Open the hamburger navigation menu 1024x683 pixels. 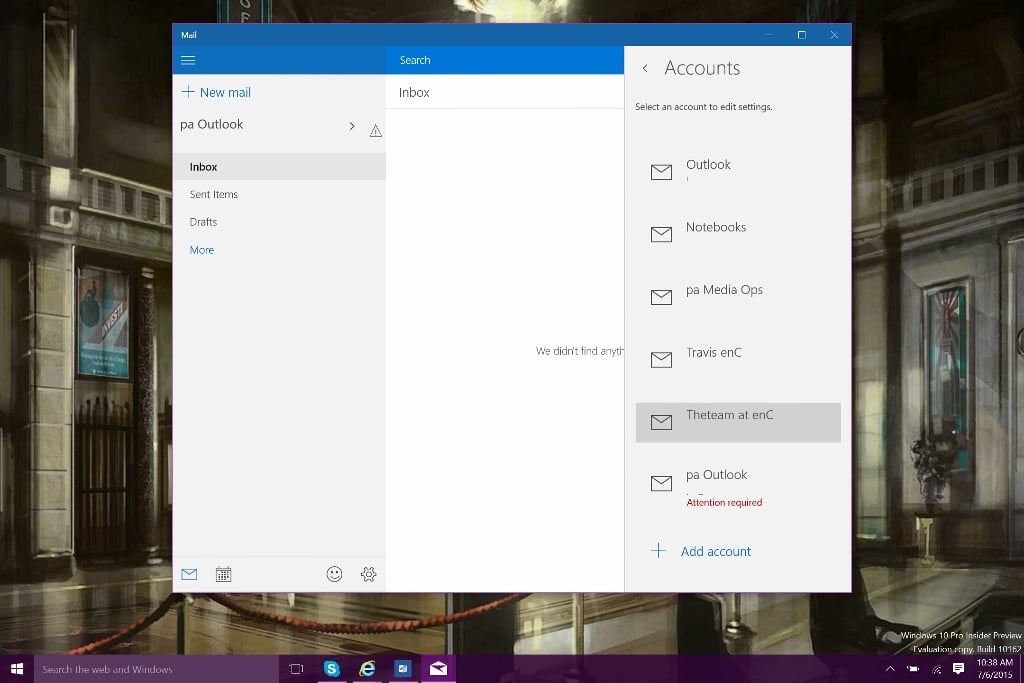click(188, 60)
